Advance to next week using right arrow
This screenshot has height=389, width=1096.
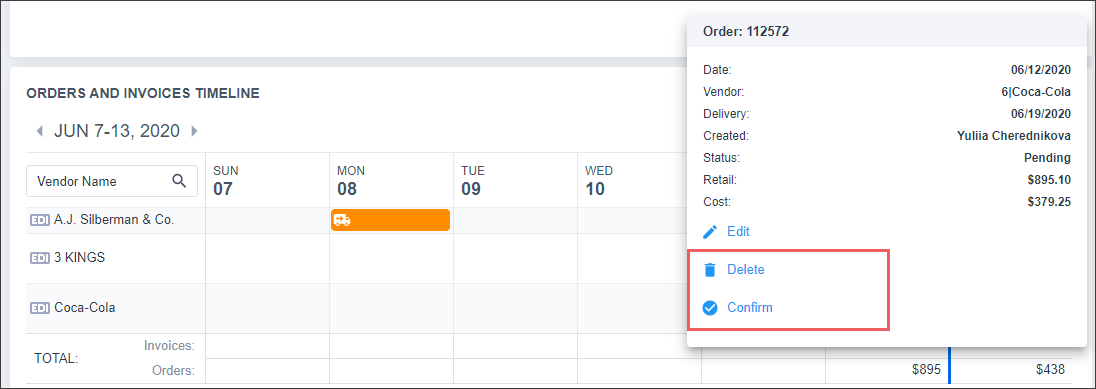click(194, 131)
